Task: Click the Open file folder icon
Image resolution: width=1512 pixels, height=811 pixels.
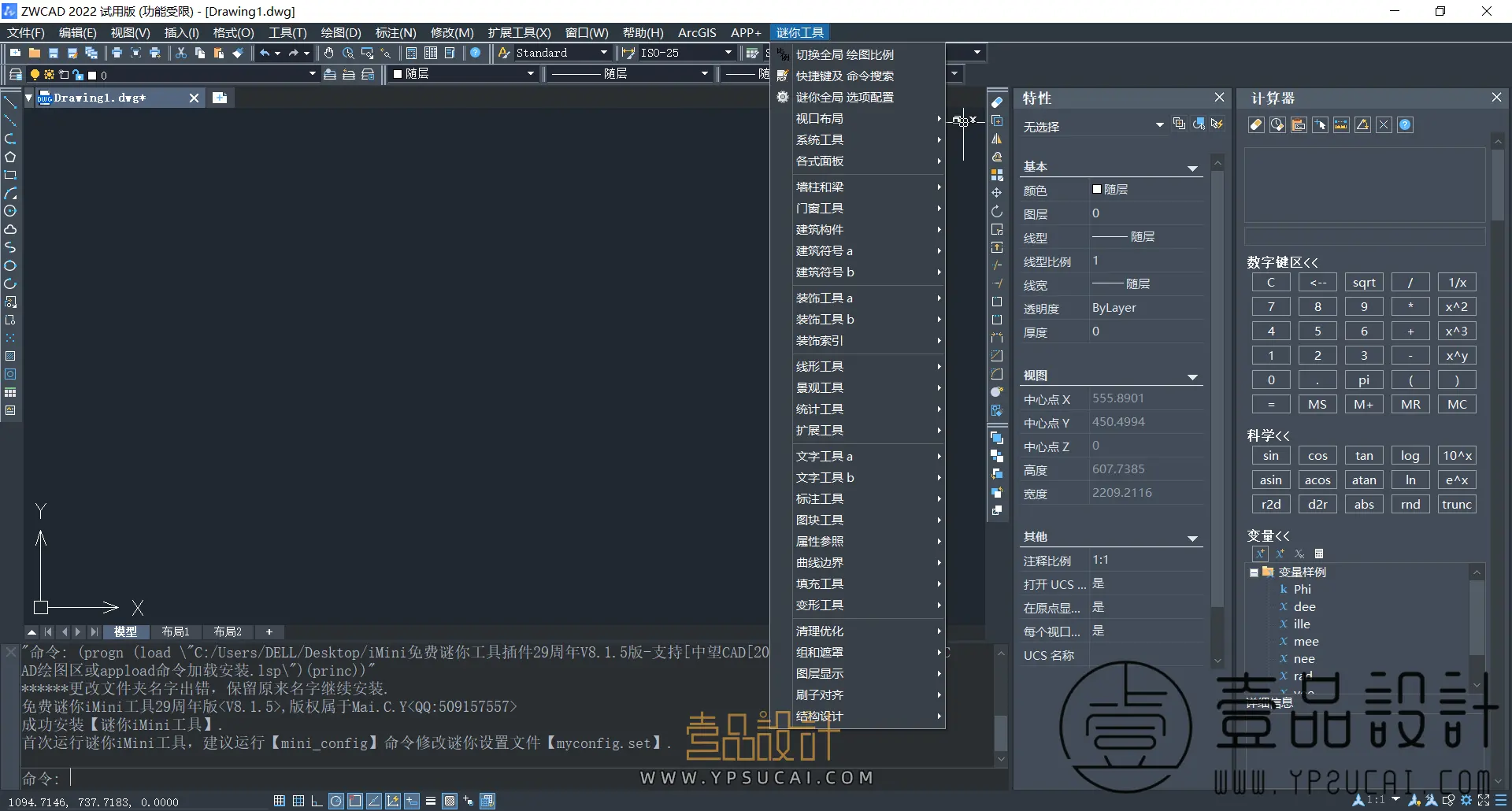Action: pos(35,53)
